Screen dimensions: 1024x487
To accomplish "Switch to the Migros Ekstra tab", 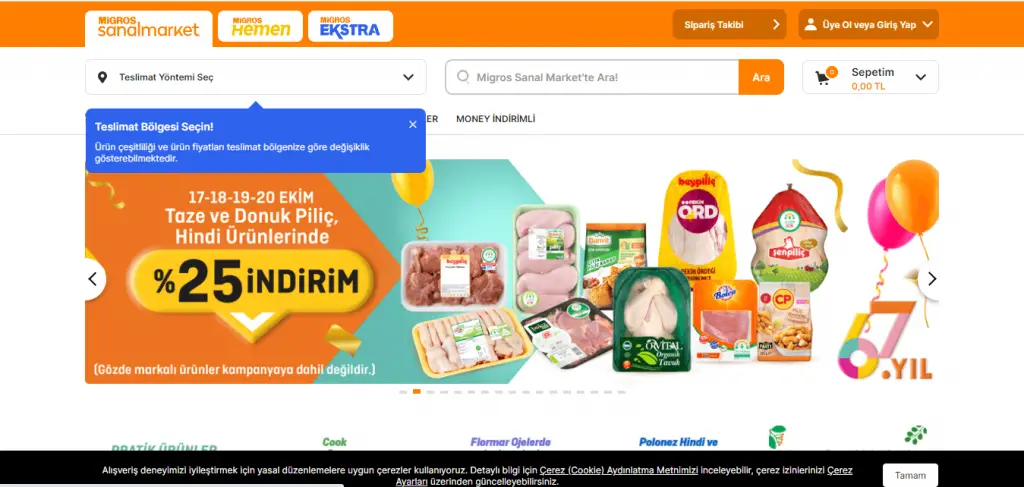I will pos(351,27).
